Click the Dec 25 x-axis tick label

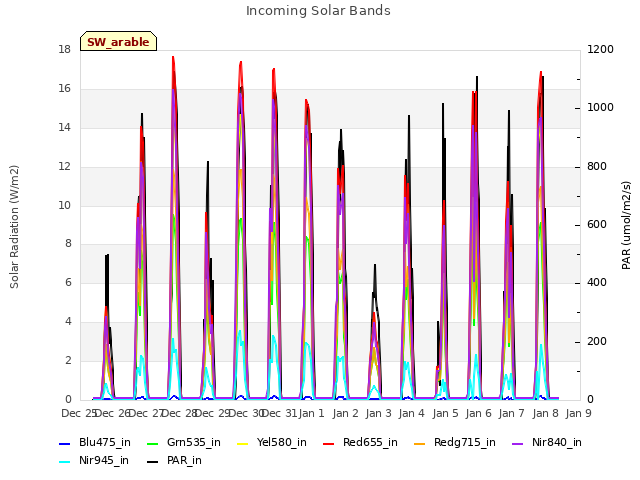[x=78, y=413]
